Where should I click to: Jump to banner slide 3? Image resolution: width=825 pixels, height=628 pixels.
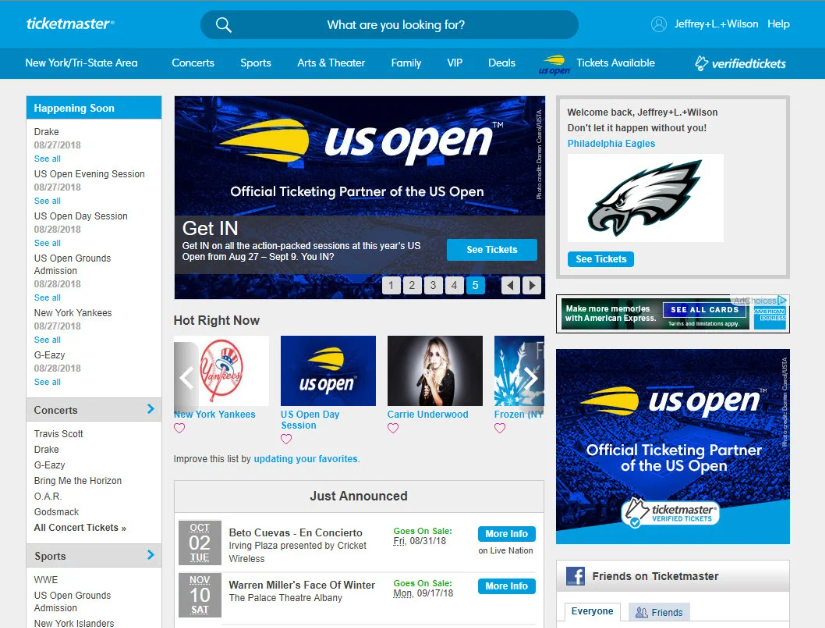(432, 286)
